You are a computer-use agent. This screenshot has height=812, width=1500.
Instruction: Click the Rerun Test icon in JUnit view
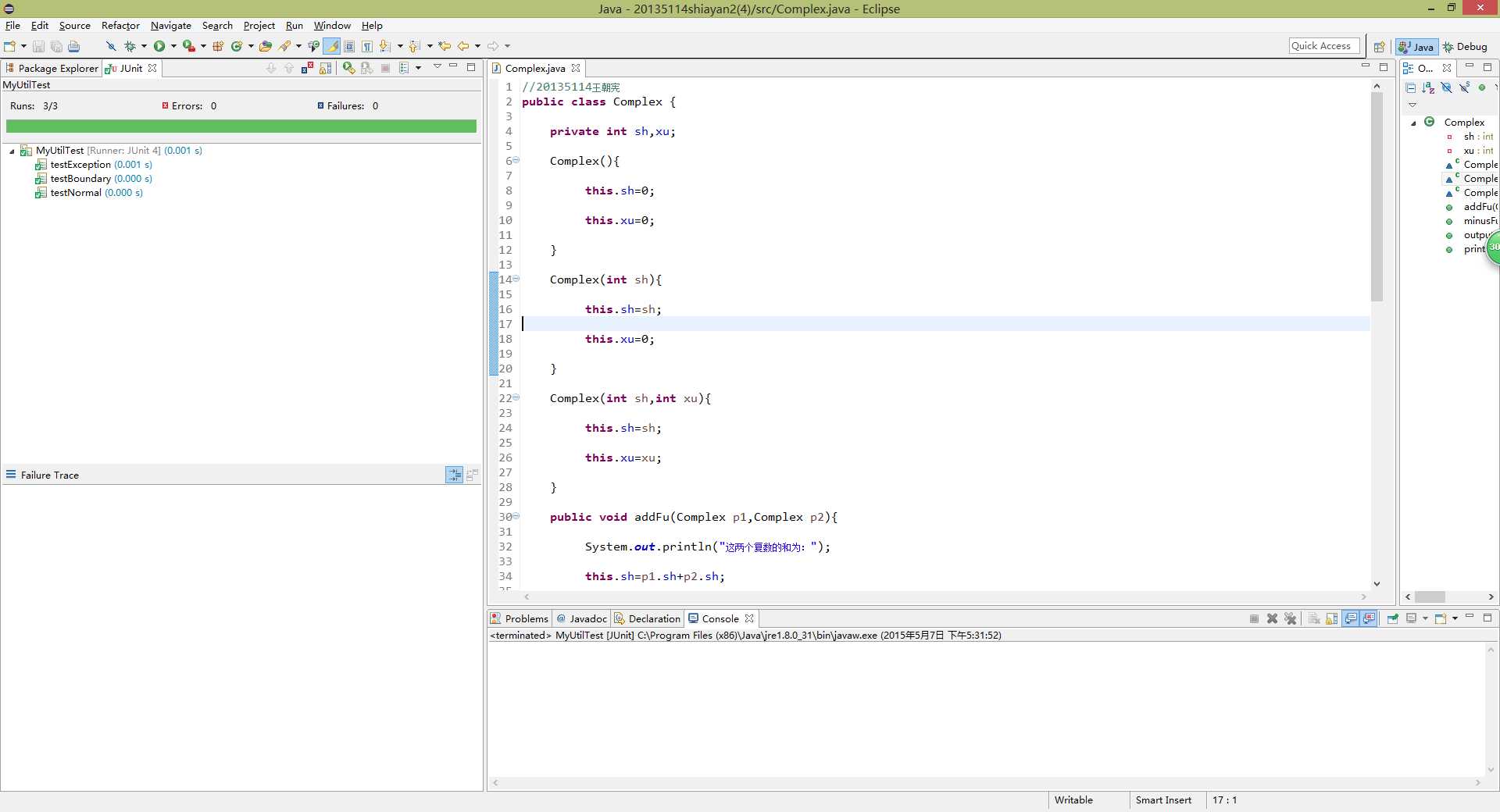tap(348, 68)
